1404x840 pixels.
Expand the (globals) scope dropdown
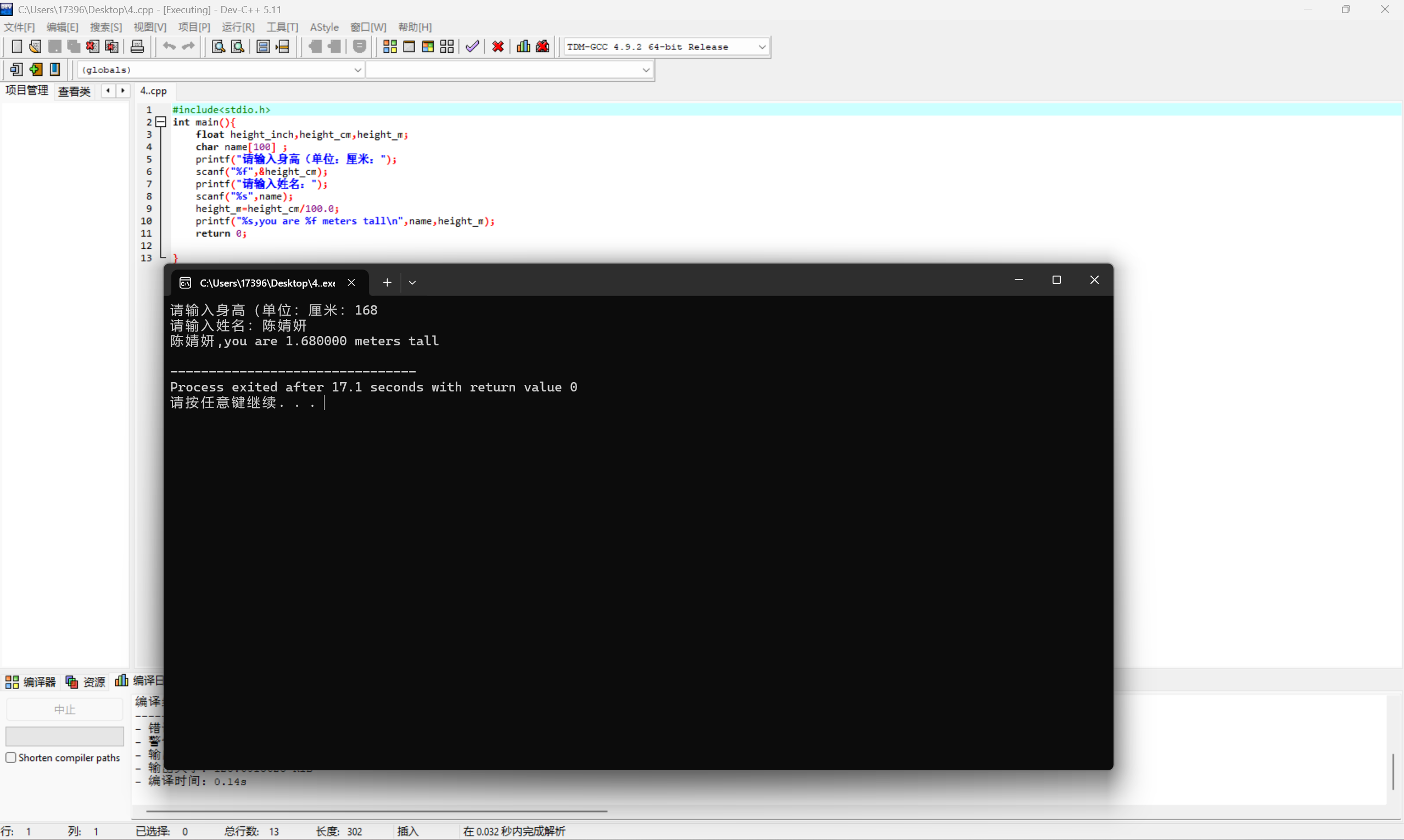[357, 70]
